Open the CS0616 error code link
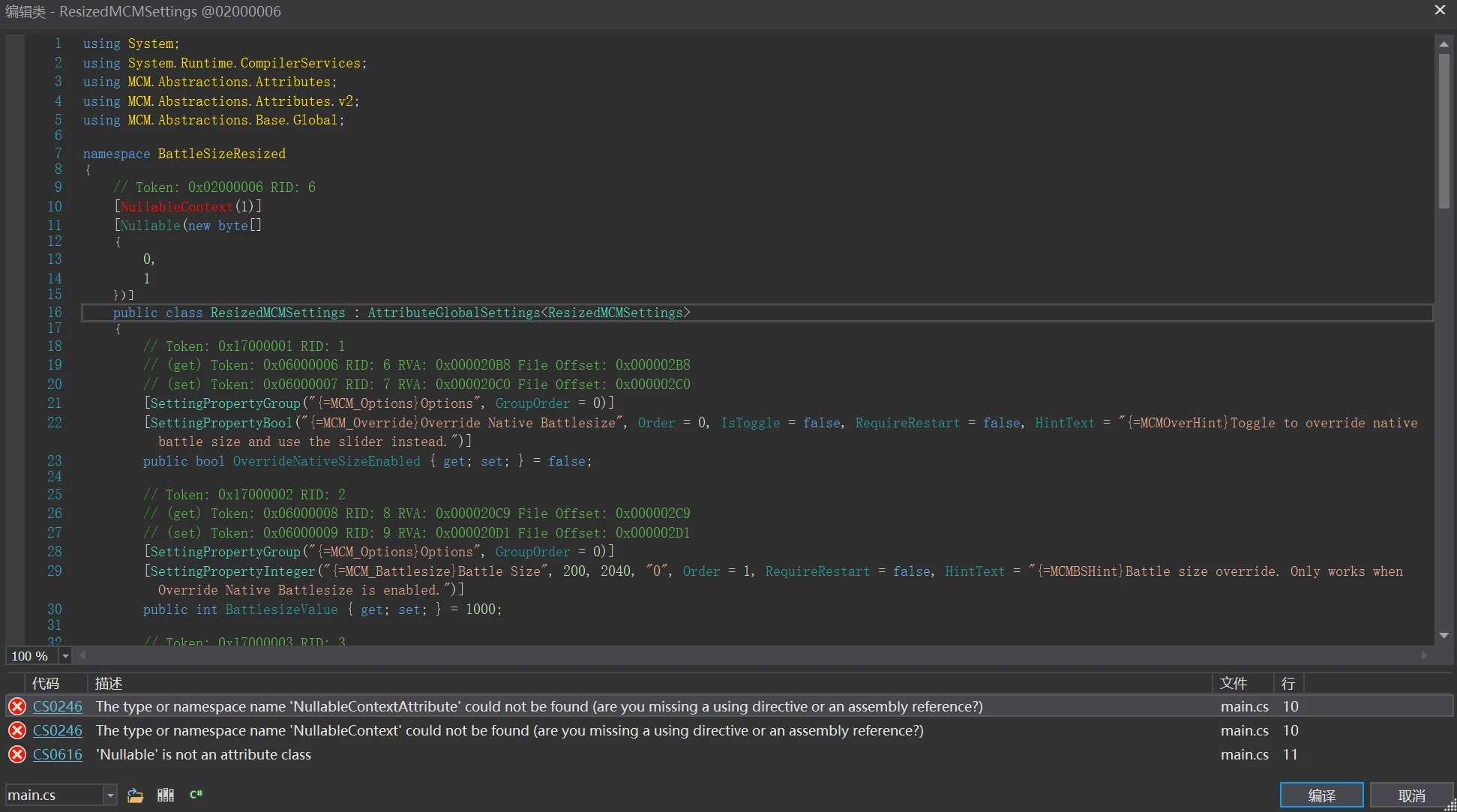 point(58,754)
